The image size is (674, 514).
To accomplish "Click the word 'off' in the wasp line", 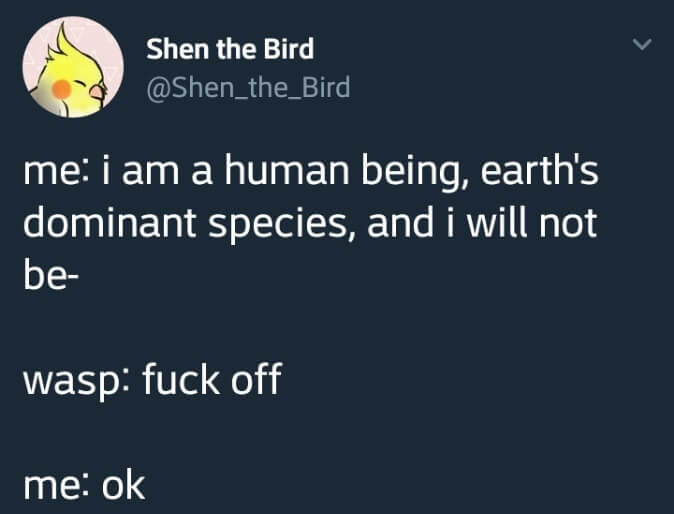I will point(253,379).
